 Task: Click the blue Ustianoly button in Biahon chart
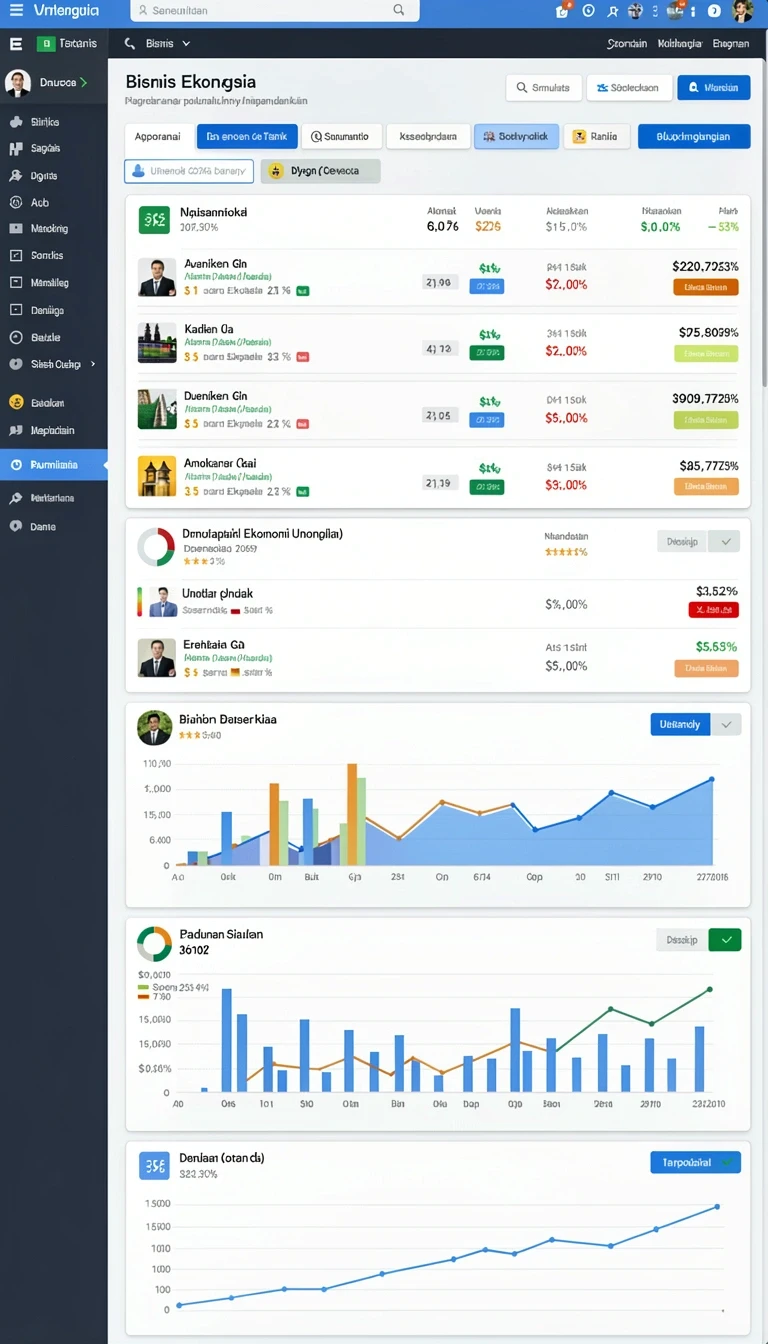(x=680, y=724)
